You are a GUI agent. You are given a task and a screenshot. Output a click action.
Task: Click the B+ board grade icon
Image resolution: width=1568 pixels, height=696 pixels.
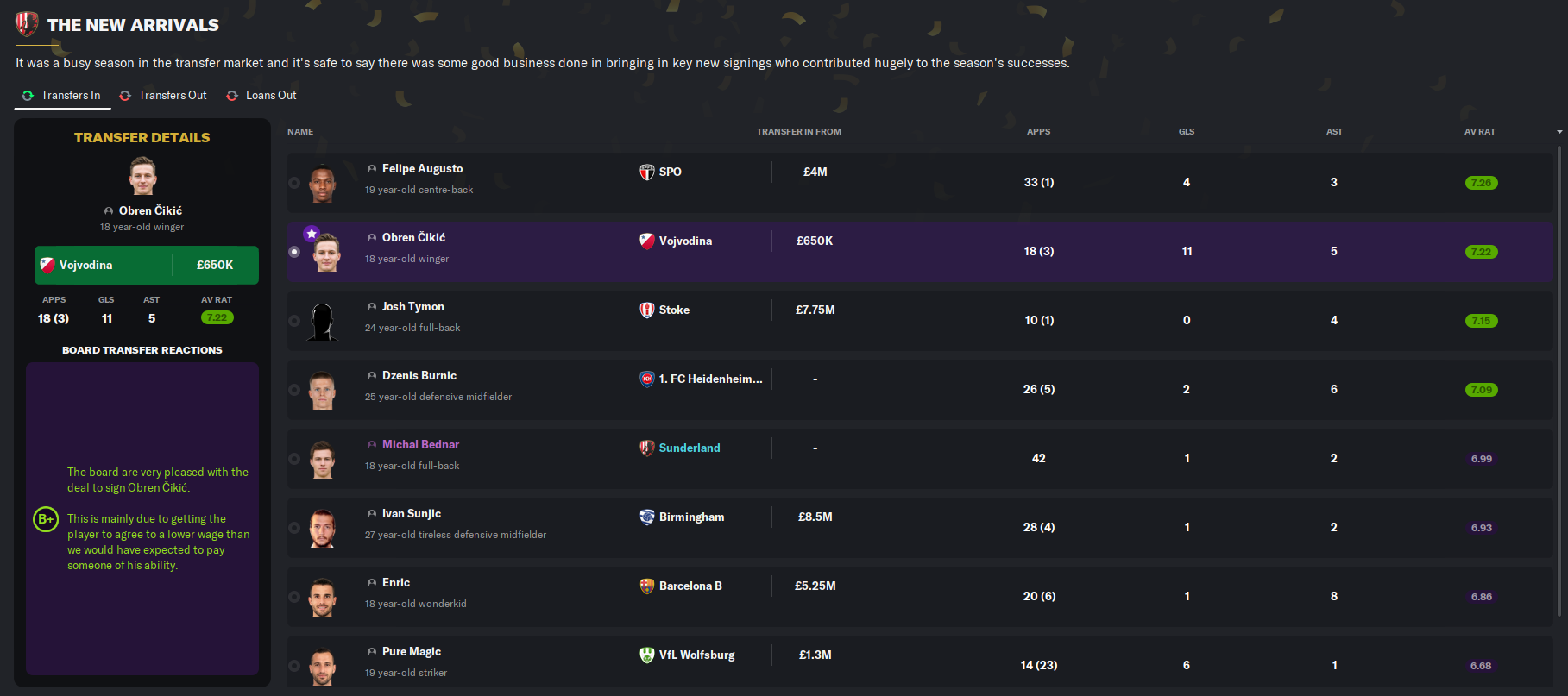coord(46,519)
